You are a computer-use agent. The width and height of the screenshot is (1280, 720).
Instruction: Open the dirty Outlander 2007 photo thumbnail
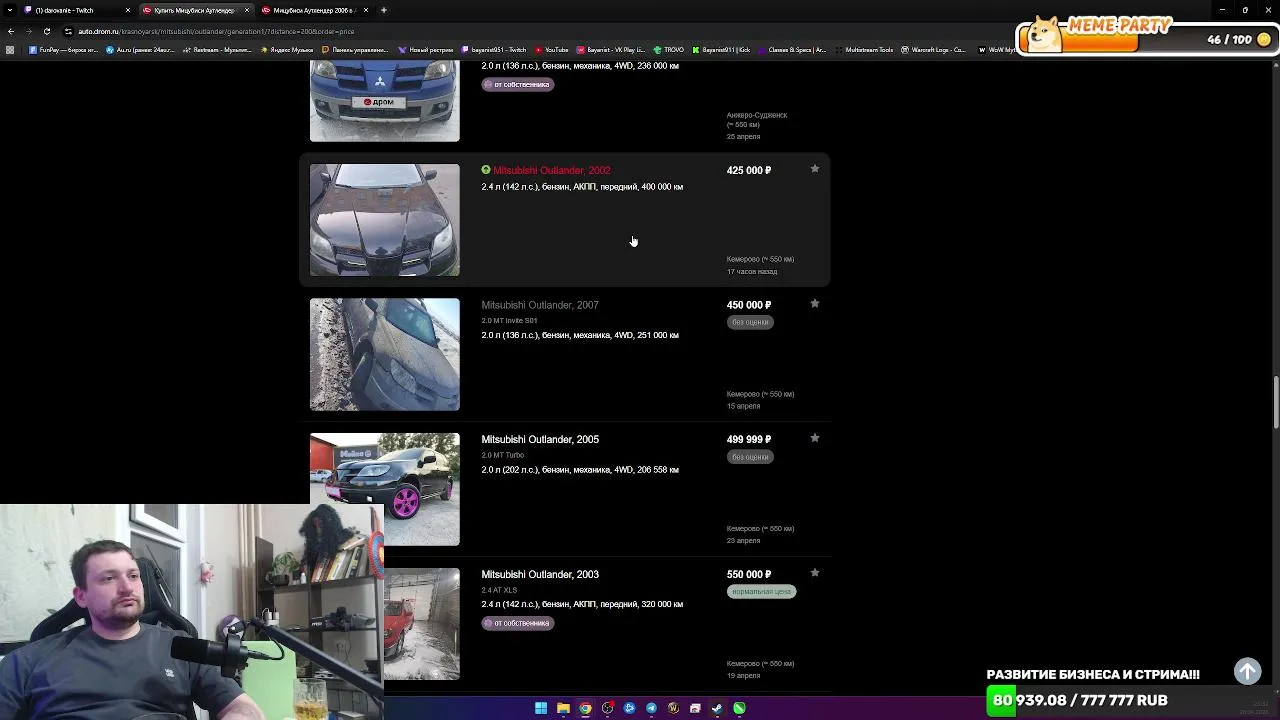(x=385, y=354)
